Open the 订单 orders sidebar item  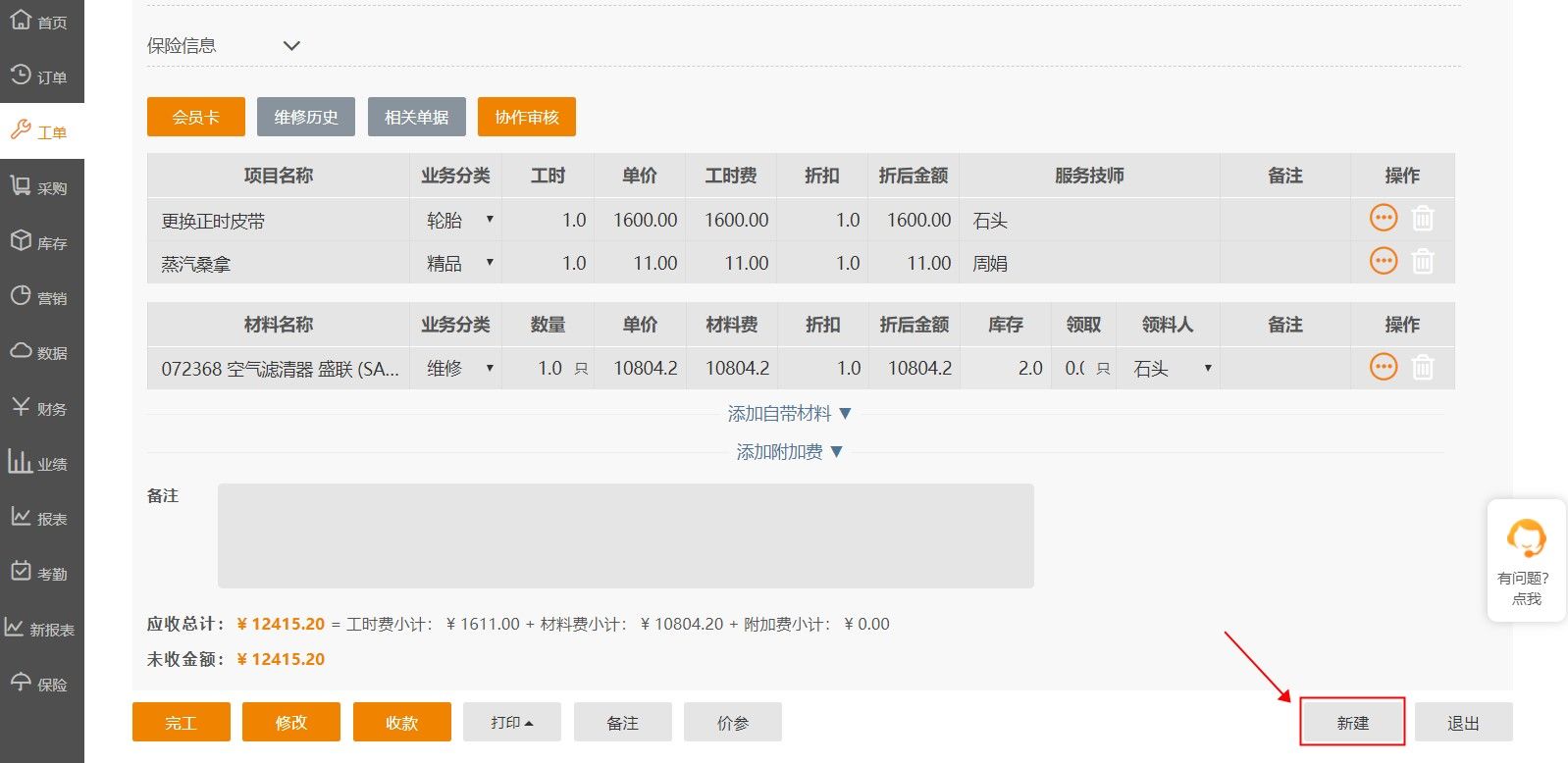tap(41, 76)
